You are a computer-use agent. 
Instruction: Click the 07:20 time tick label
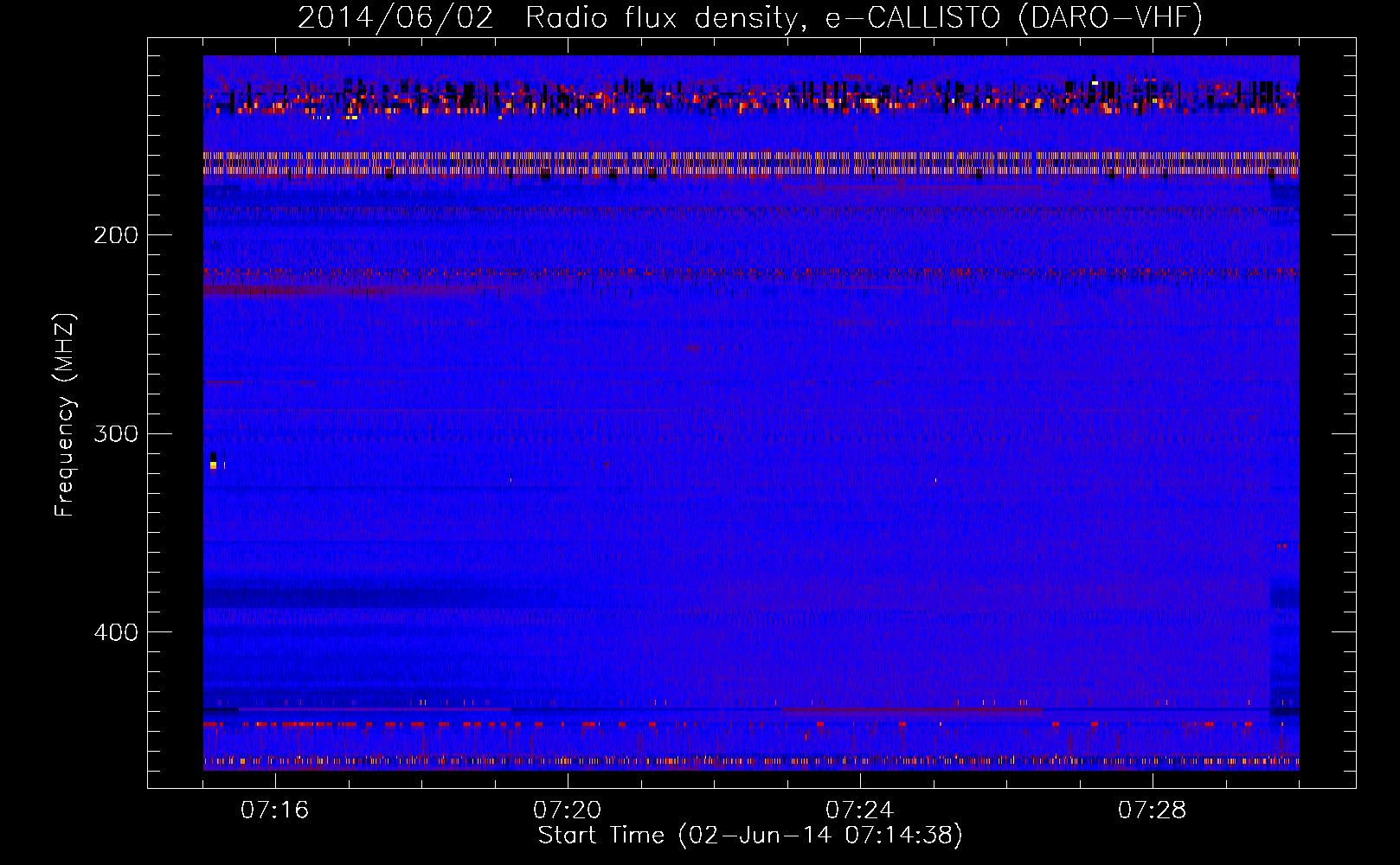568,810
